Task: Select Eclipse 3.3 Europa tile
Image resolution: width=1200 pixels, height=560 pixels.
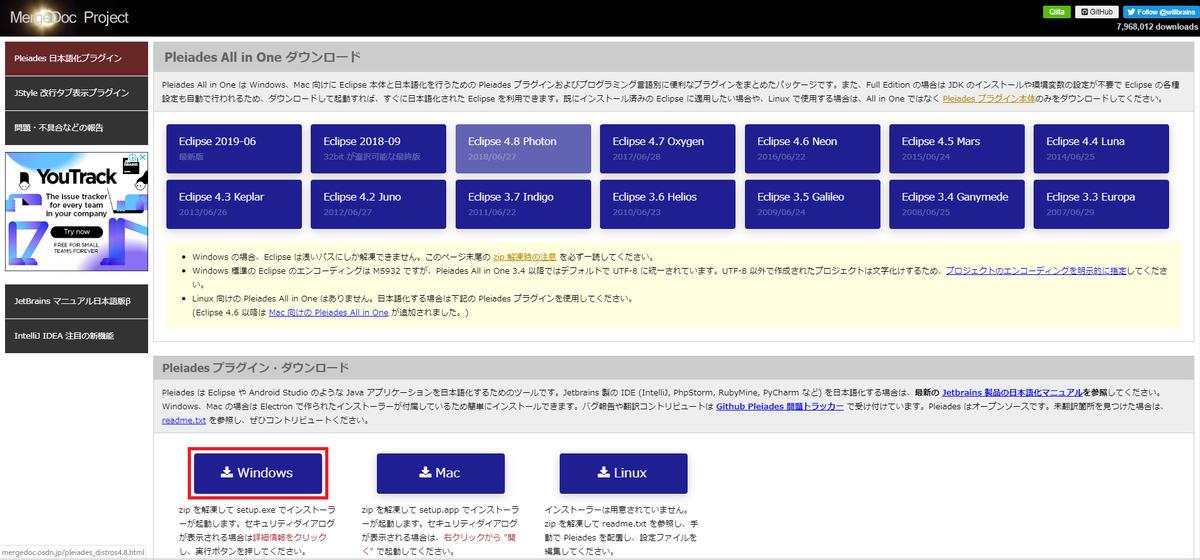Action: coord(1101,204)
